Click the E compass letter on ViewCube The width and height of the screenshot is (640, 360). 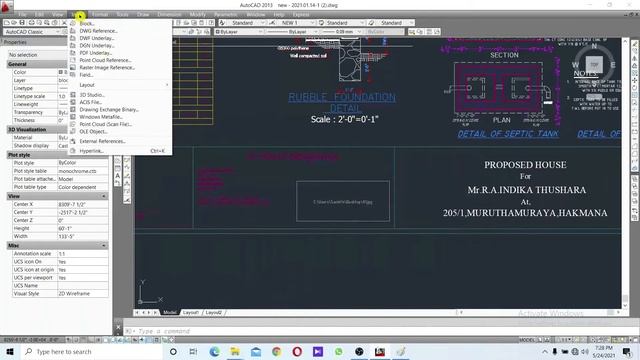(x=613, y=65)
